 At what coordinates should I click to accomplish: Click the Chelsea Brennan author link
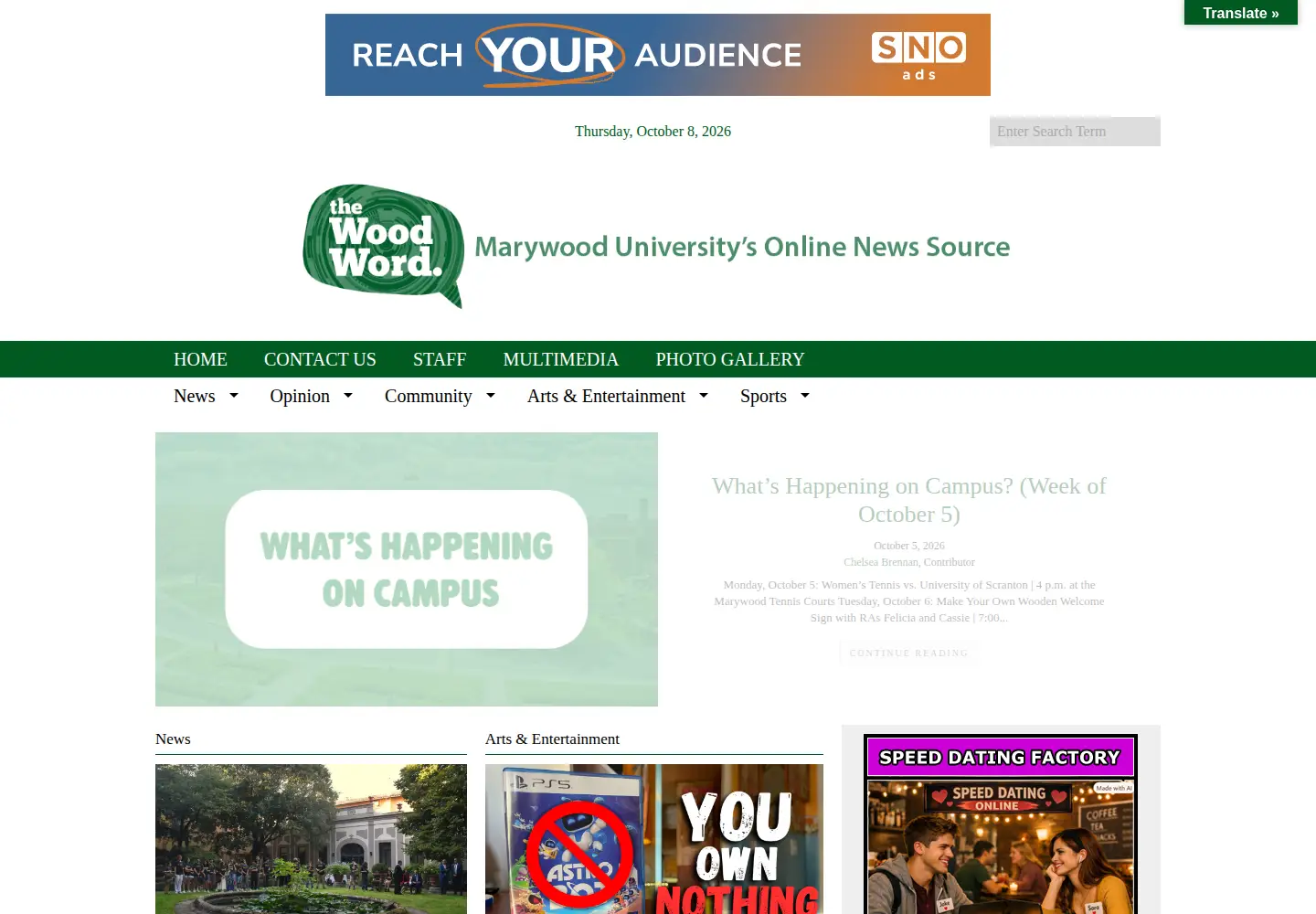tap(881, 562)
